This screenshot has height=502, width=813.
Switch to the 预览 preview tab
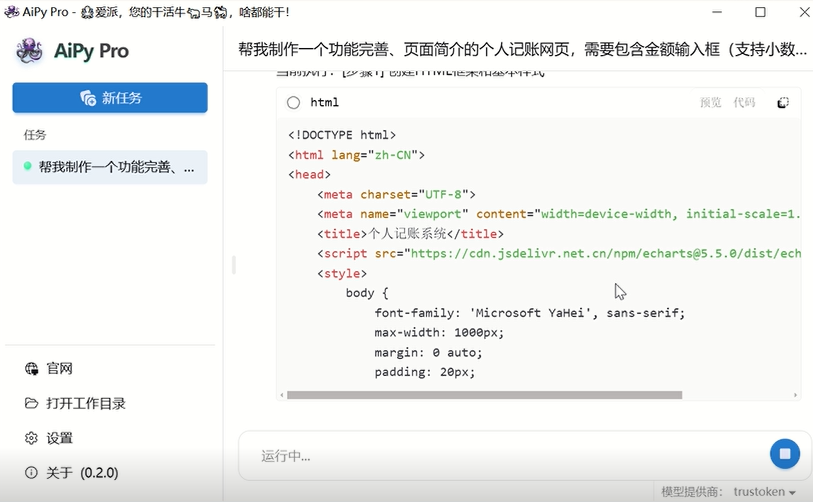[710, 102]
